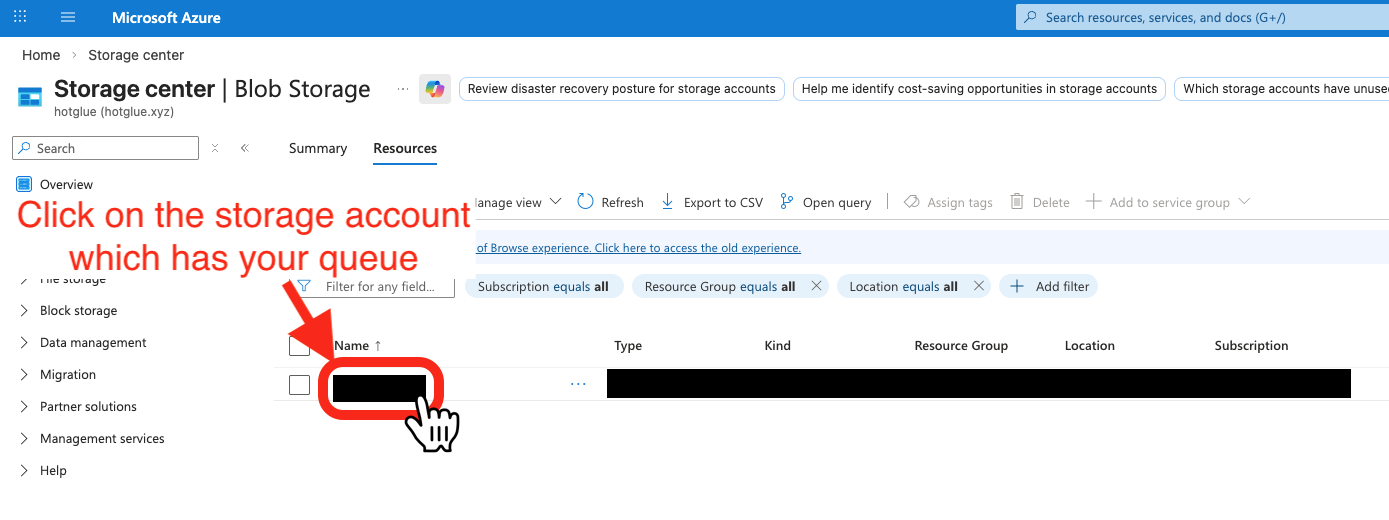Remove the Location filter pill
Screen dimensions: 1389x520
979,286
